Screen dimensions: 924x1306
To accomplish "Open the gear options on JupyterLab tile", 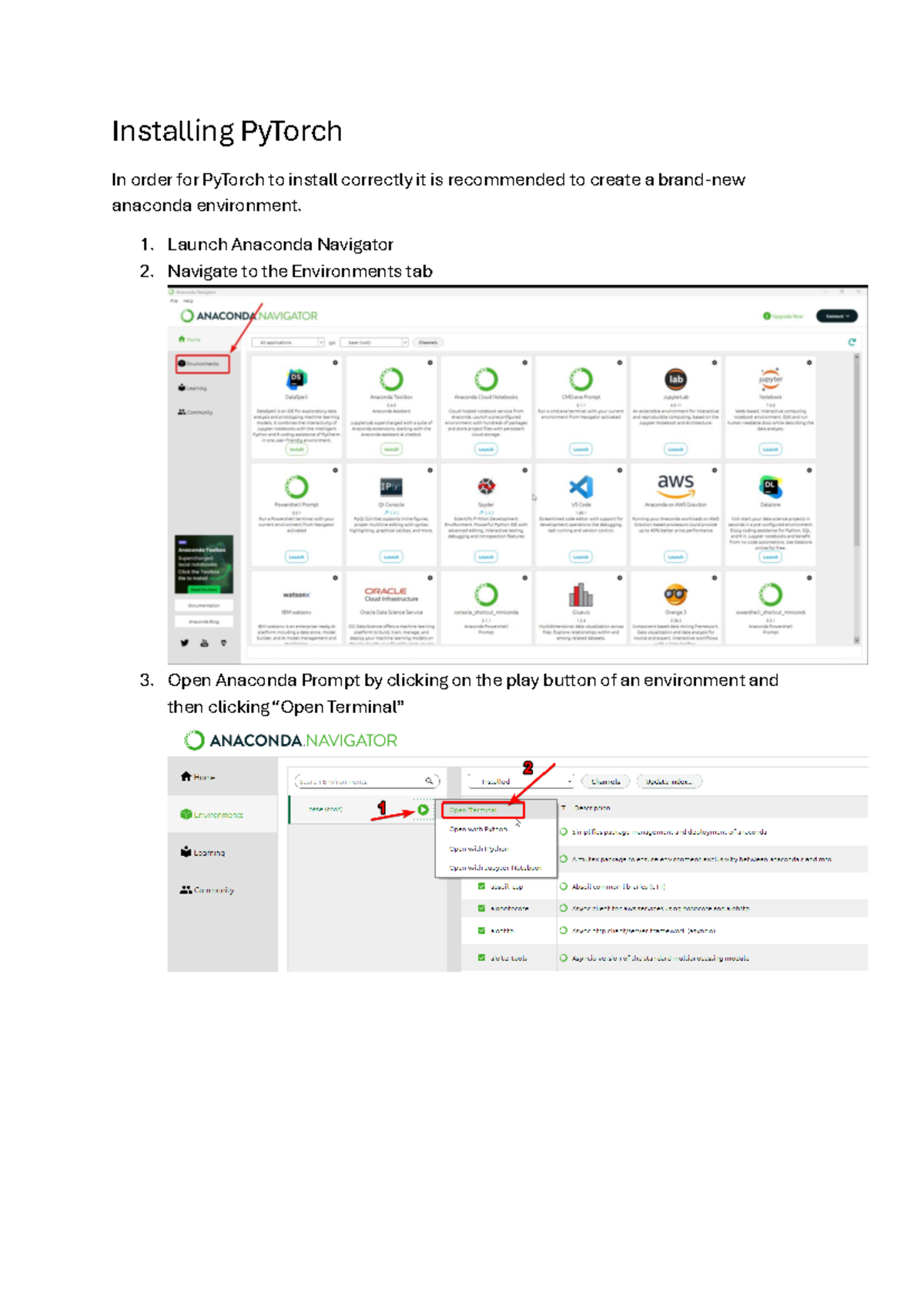I will [714, 363].
